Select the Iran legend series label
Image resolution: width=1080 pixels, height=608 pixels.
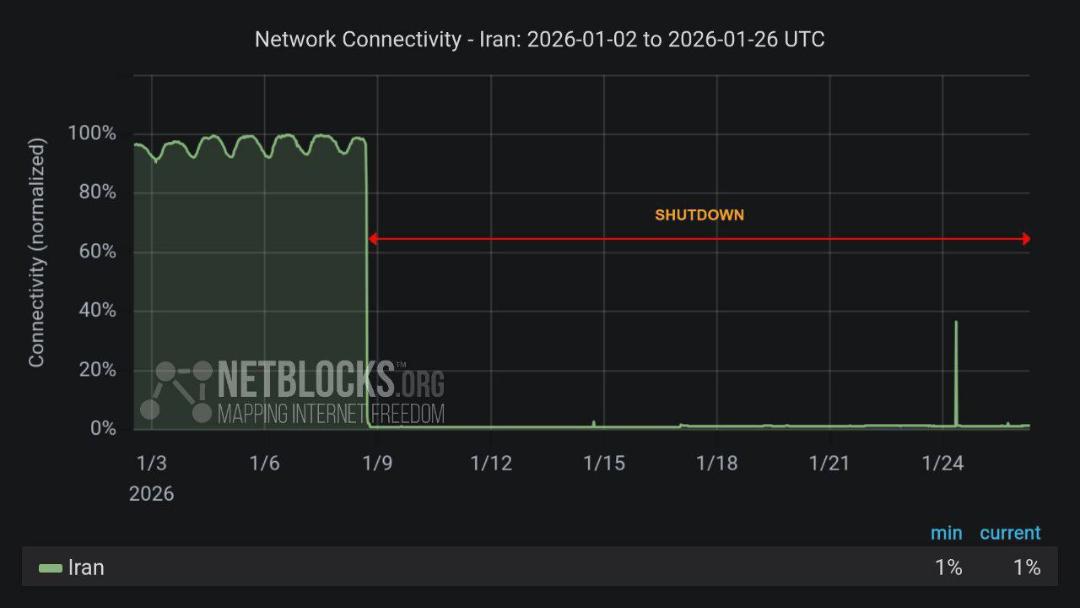pos(86,567)
